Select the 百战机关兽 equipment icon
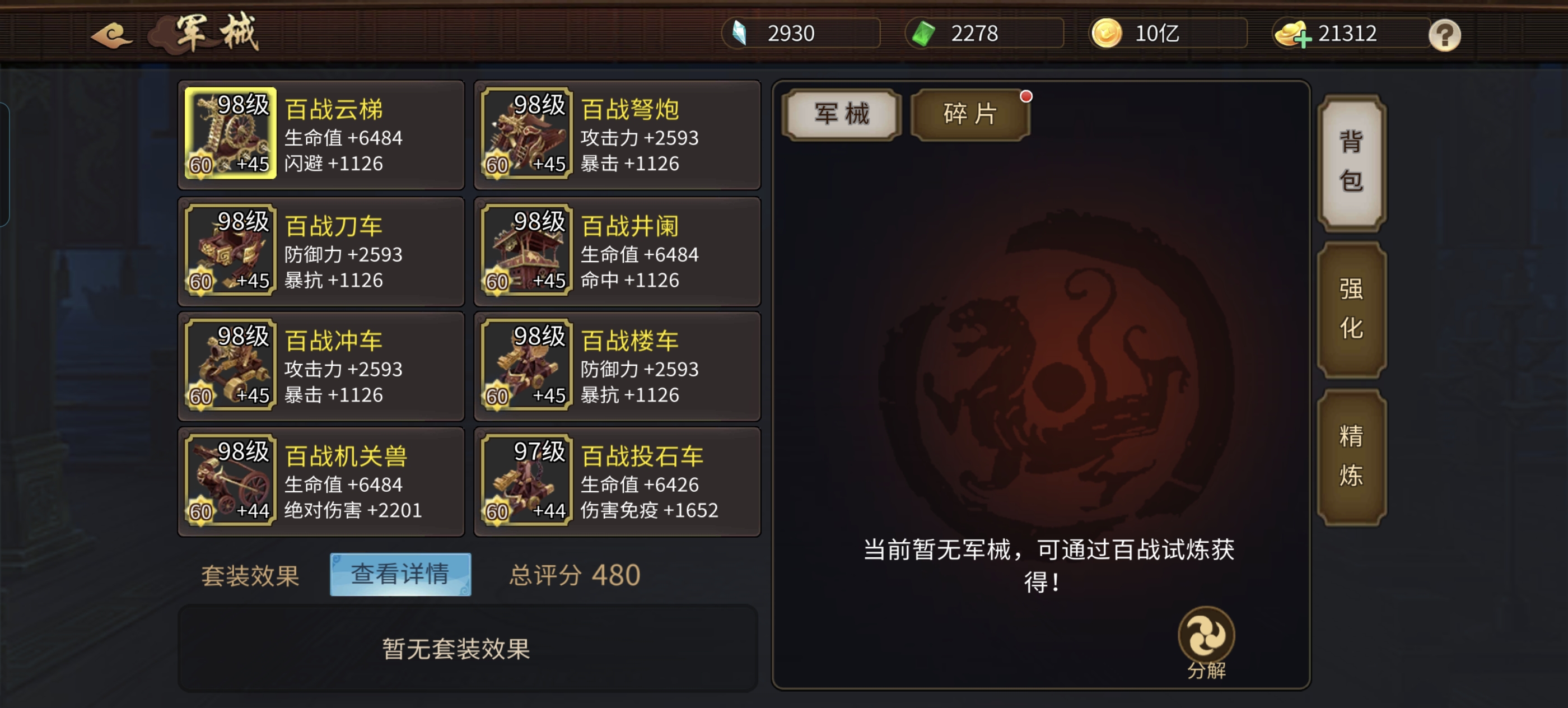The width and height of the screenshot is (1568, 708). (x=230, y=479)
